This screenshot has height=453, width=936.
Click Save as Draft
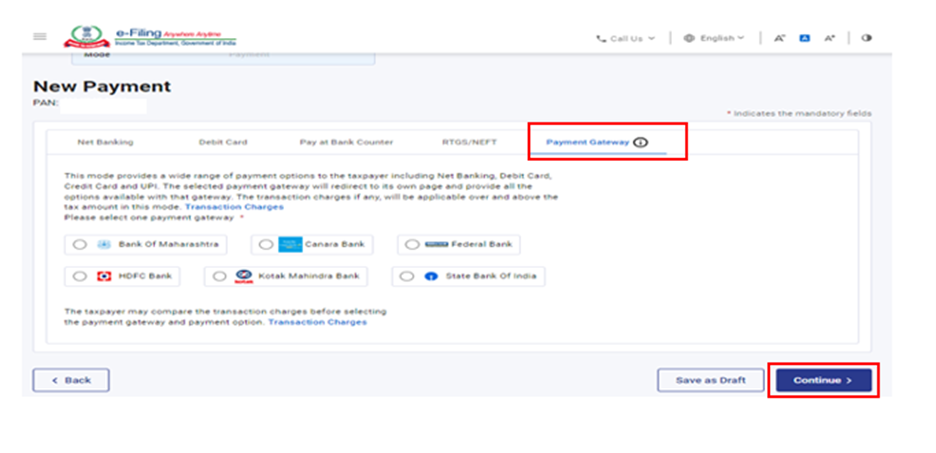pos(710,380)
